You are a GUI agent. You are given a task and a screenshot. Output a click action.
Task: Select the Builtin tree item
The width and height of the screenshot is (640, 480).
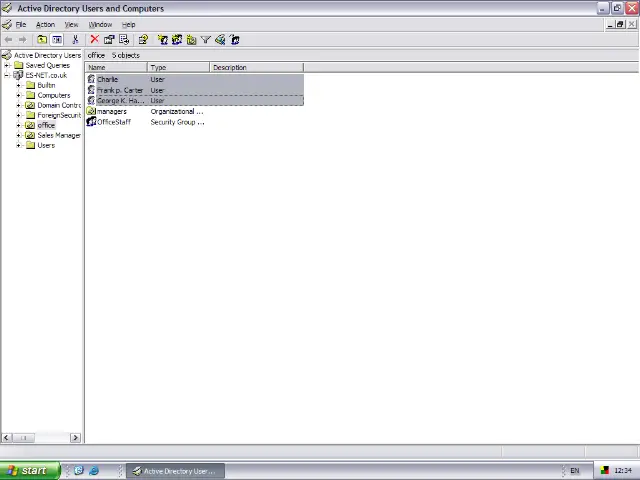(x=46, y=85)
